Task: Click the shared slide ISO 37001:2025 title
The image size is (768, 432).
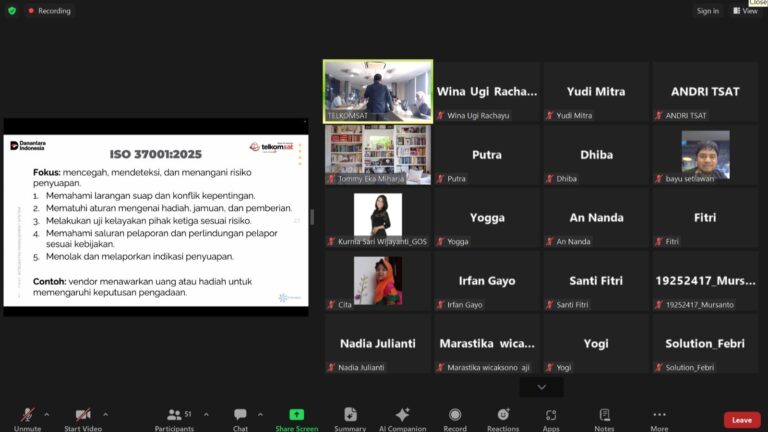Action: coord(156,154)
